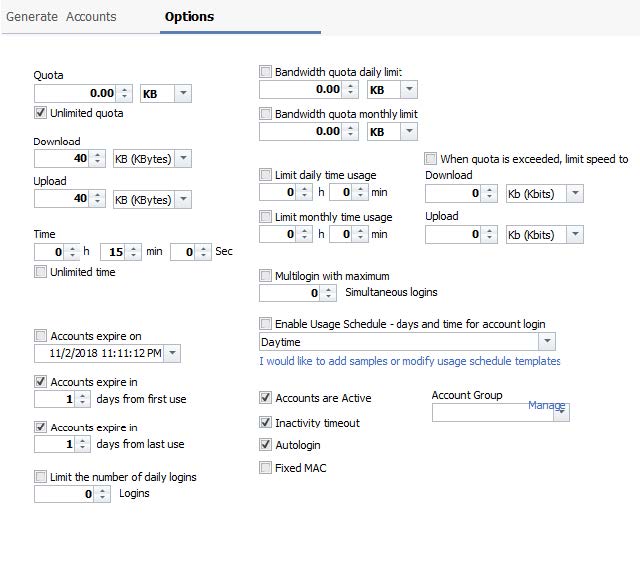The height and width of the screenshot is (569, 640).
Task: Increase the Quota value with up arrow
Action: tap(124, 90)
